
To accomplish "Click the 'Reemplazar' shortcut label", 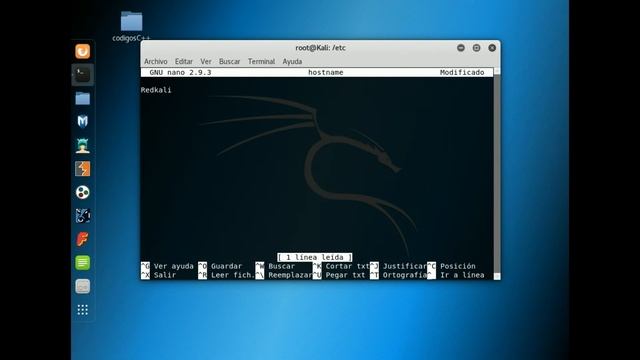I will pyautogui.click(x=290, y=276).
